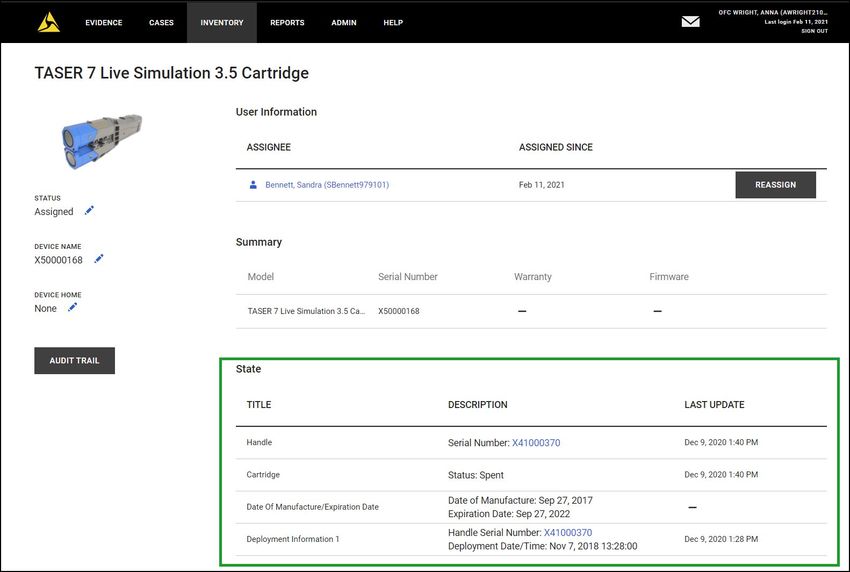This screenshot has height=572, width=850.
Task: Click the LAST UPDATE column header
Action: [714, 404]
